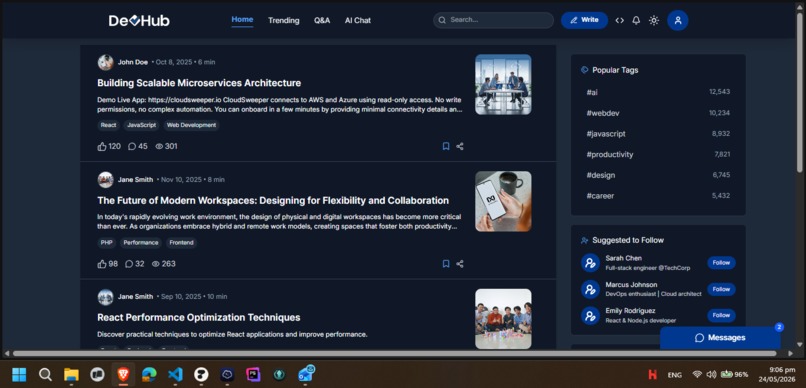Follow Marcus Johnson

click(721, 289)
